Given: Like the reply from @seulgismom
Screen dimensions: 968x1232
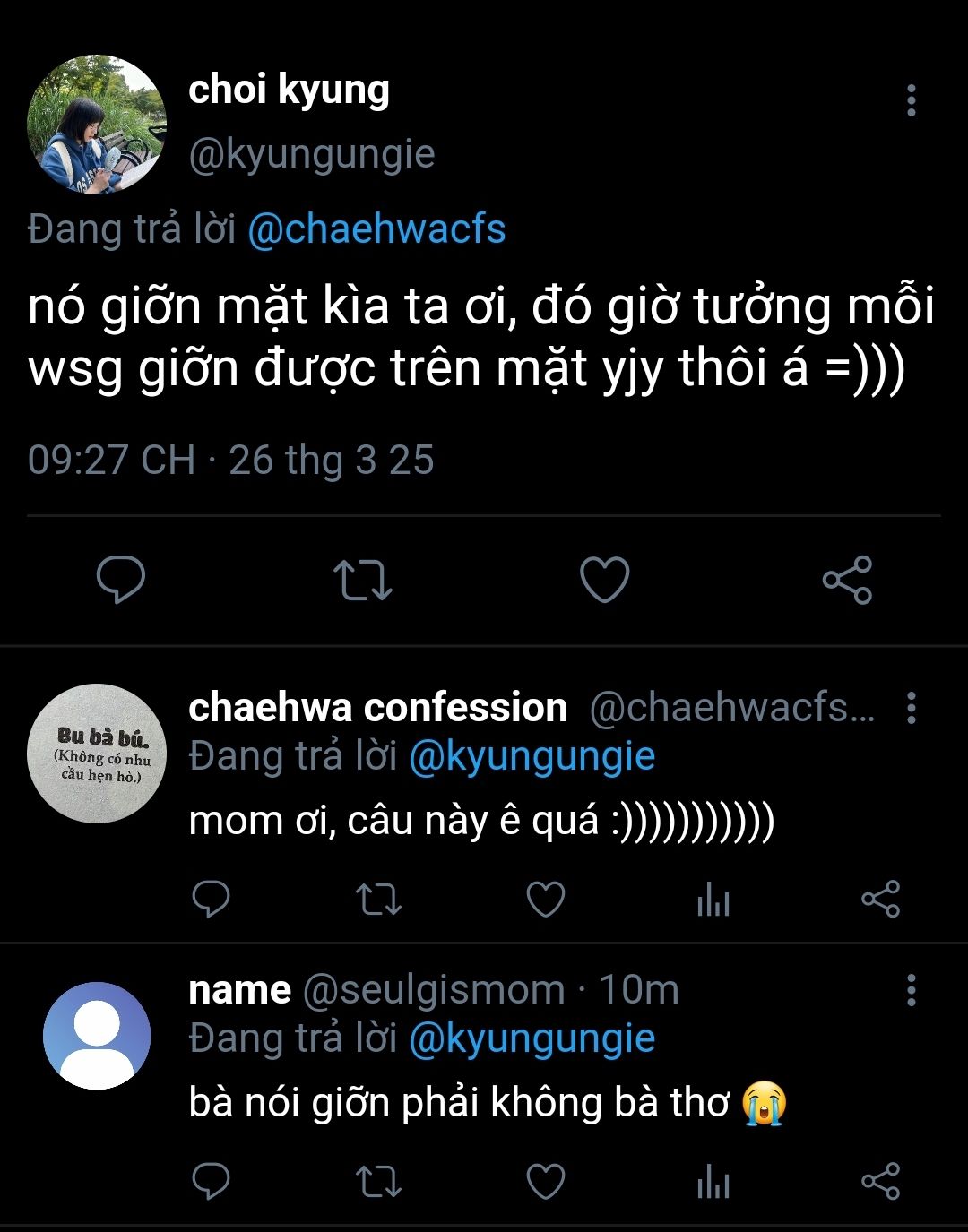Looking at the screenshot, I should pos(546,1182).
